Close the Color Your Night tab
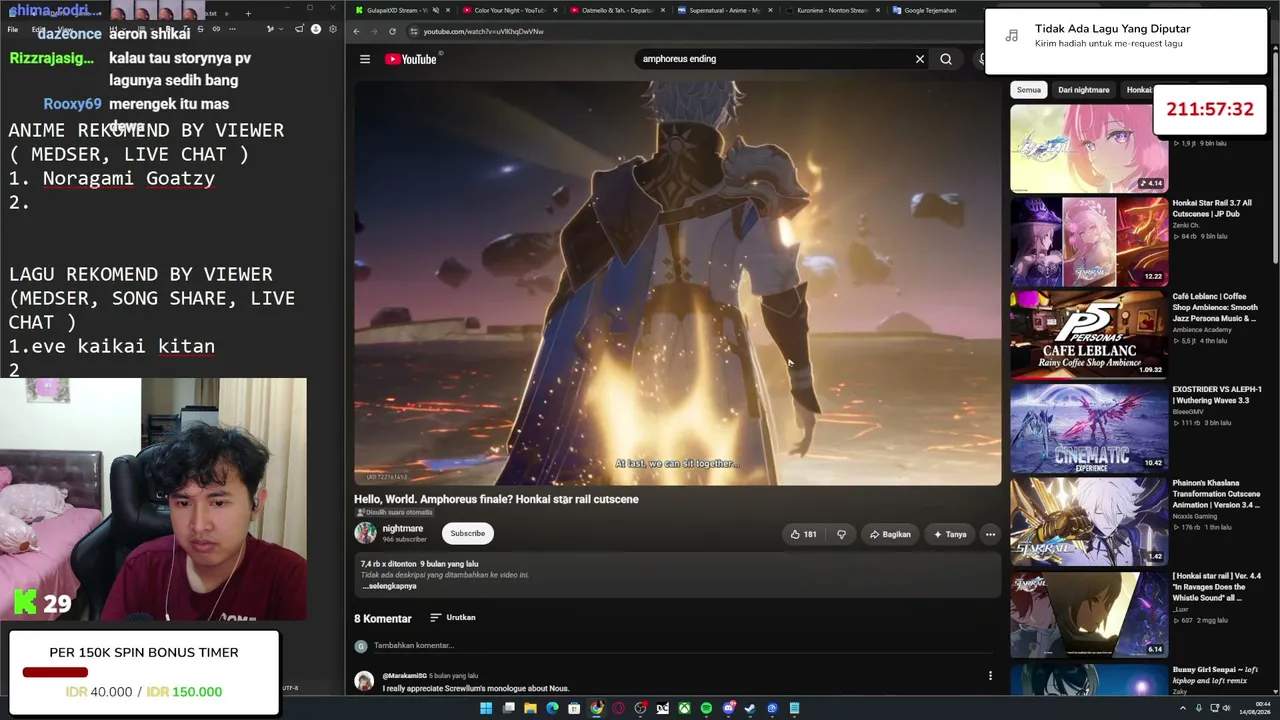The image size is (1280, 720). 555,10
